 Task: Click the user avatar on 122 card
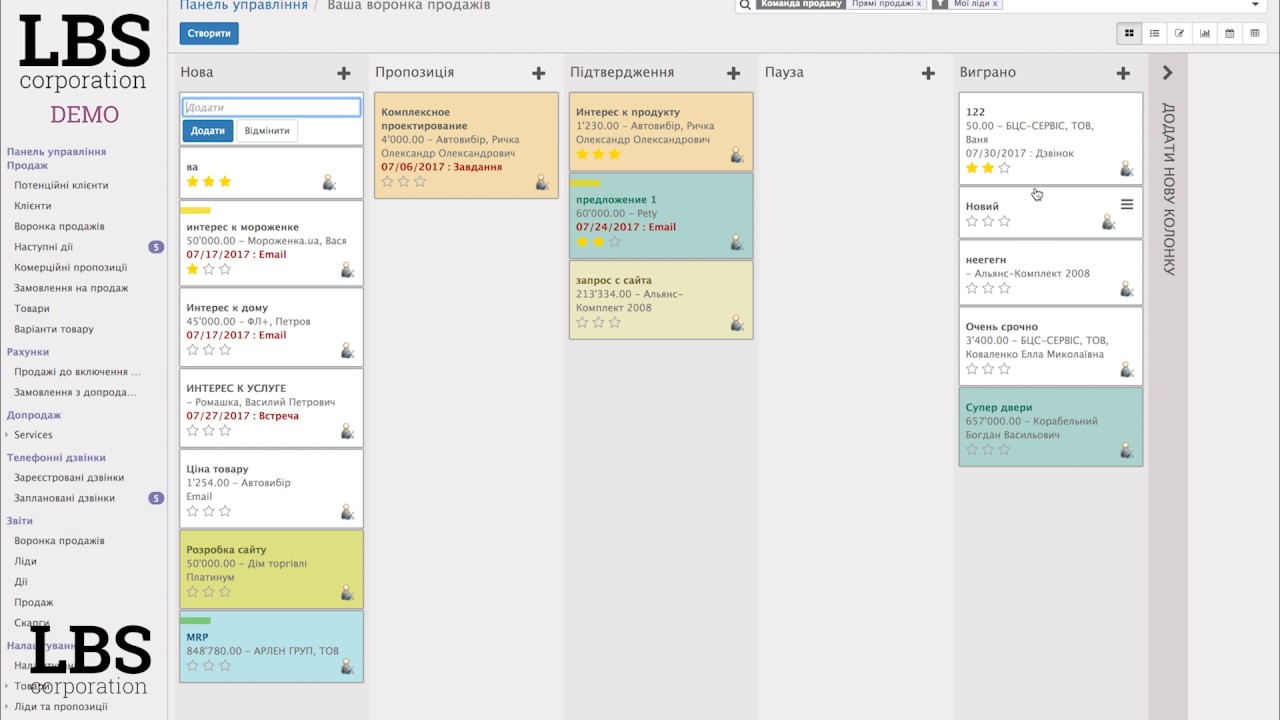[1127, 168]
